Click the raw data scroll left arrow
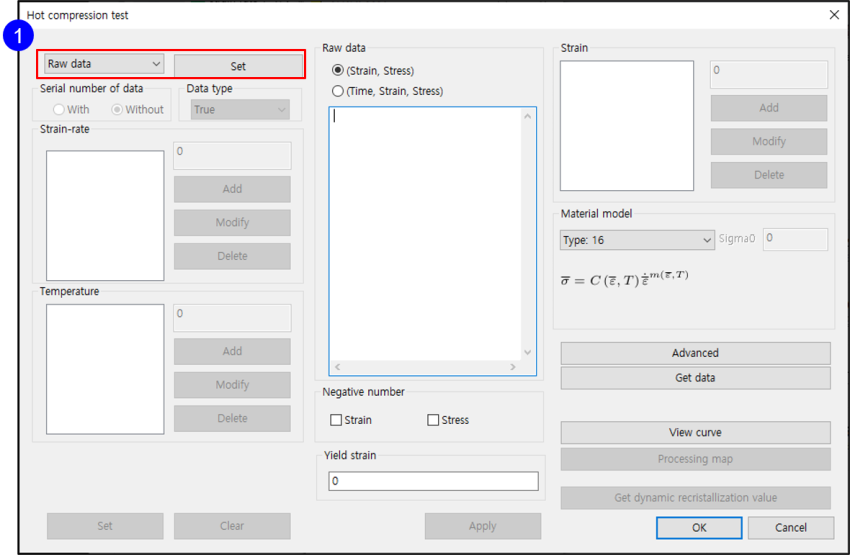Viewport: 850px width, 555px height. pyautogui.click(x=337, y=367)
